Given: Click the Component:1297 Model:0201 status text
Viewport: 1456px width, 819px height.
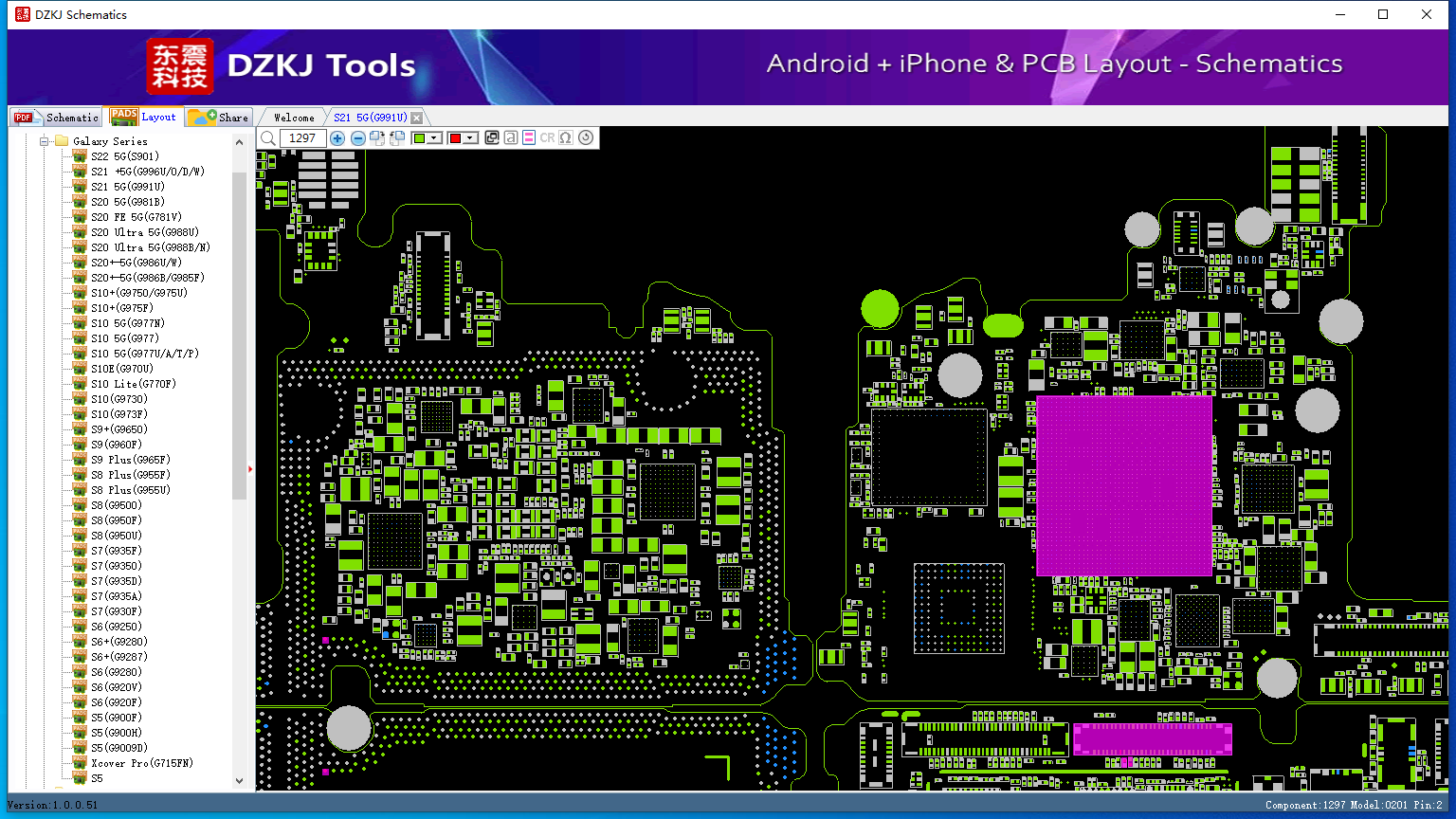Looking at the screenshot, I should tap(1354, 805).
